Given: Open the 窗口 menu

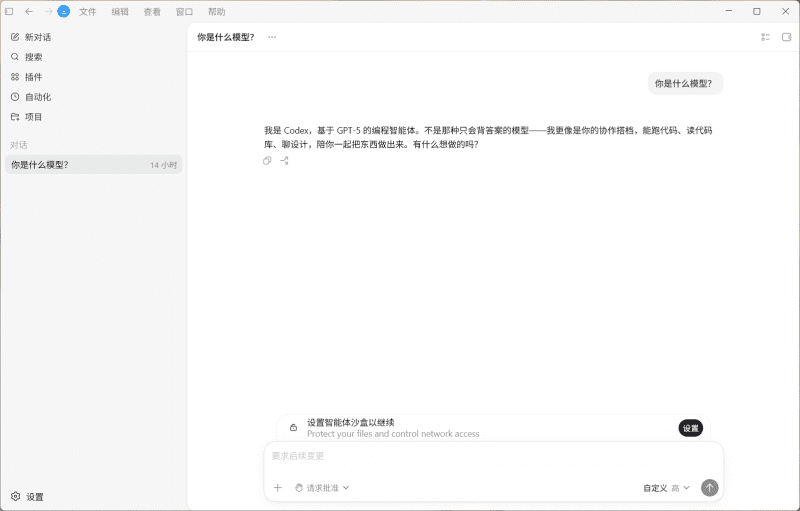Looking at the screenshot, I should tap(184, 12).
